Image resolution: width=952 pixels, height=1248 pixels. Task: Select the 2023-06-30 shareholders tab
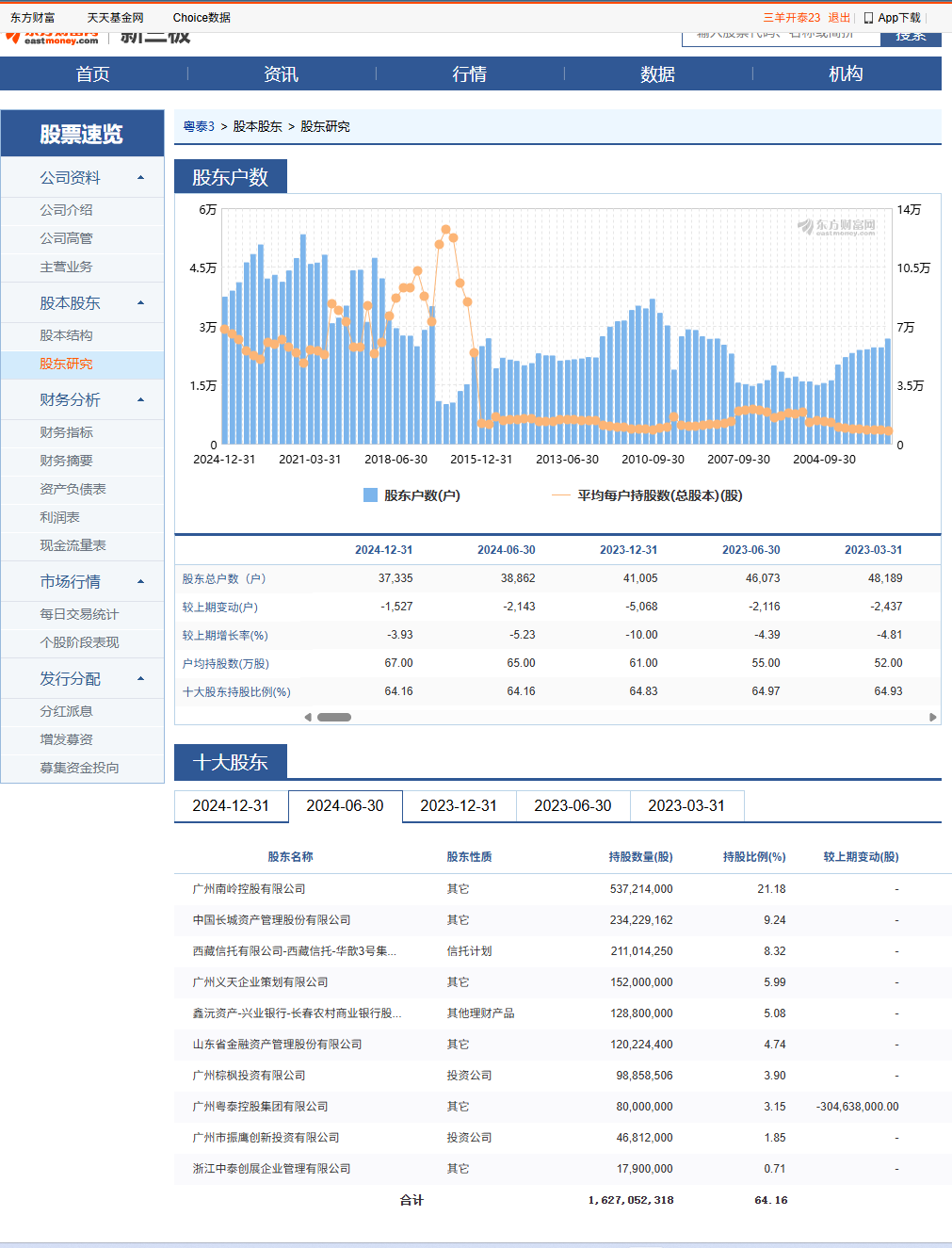pos(573,806)
